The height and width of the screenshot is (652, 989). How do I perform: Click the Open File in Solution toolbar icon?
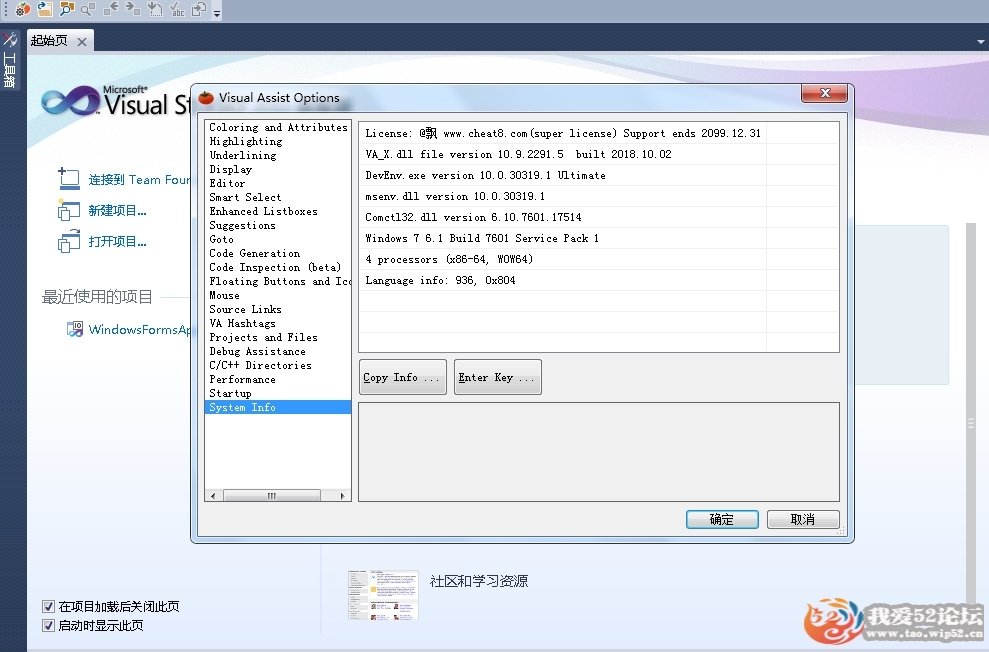pos(45,9)
